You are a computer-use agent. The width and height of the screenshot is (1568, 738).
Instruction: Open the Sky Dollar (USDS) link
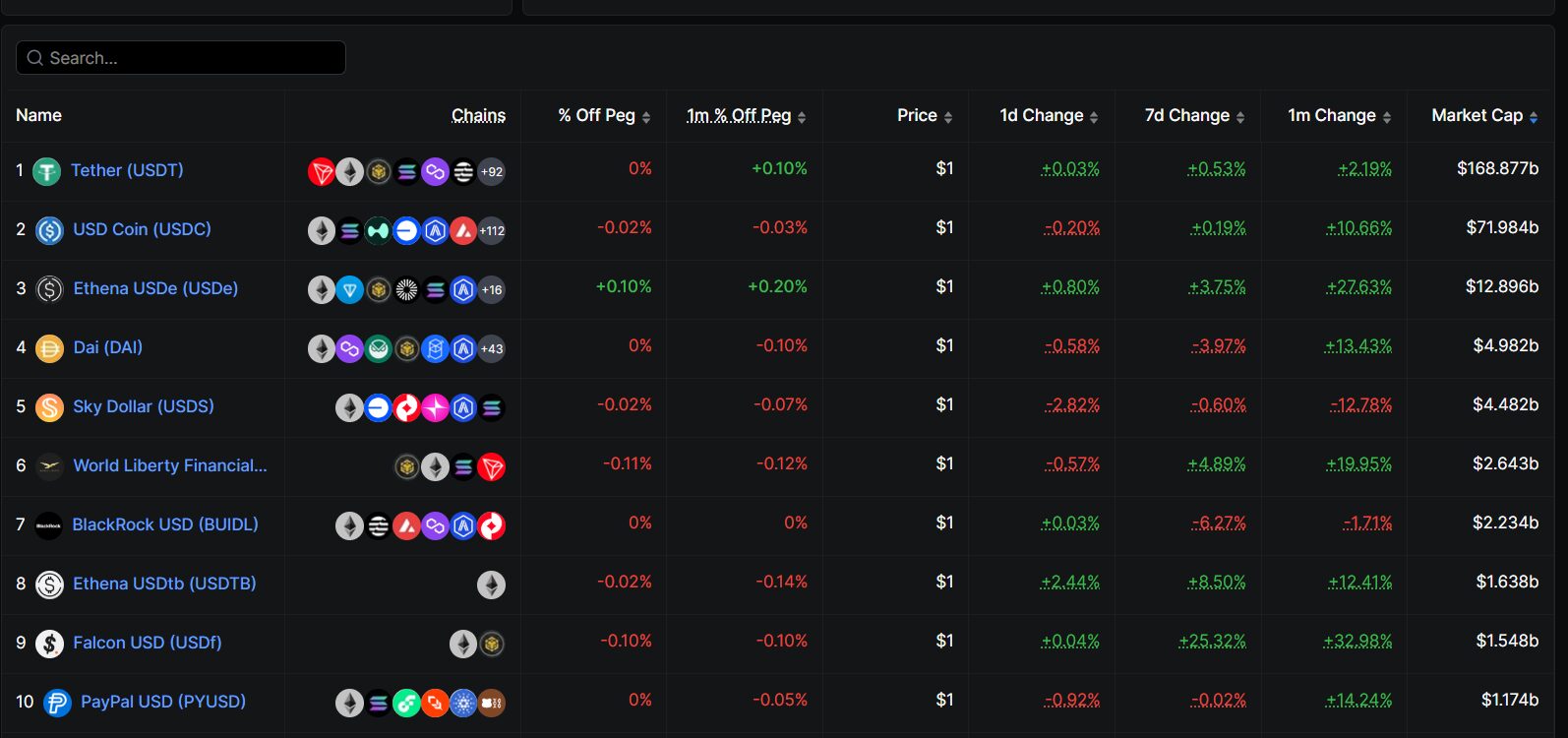[x=144, y=406]
